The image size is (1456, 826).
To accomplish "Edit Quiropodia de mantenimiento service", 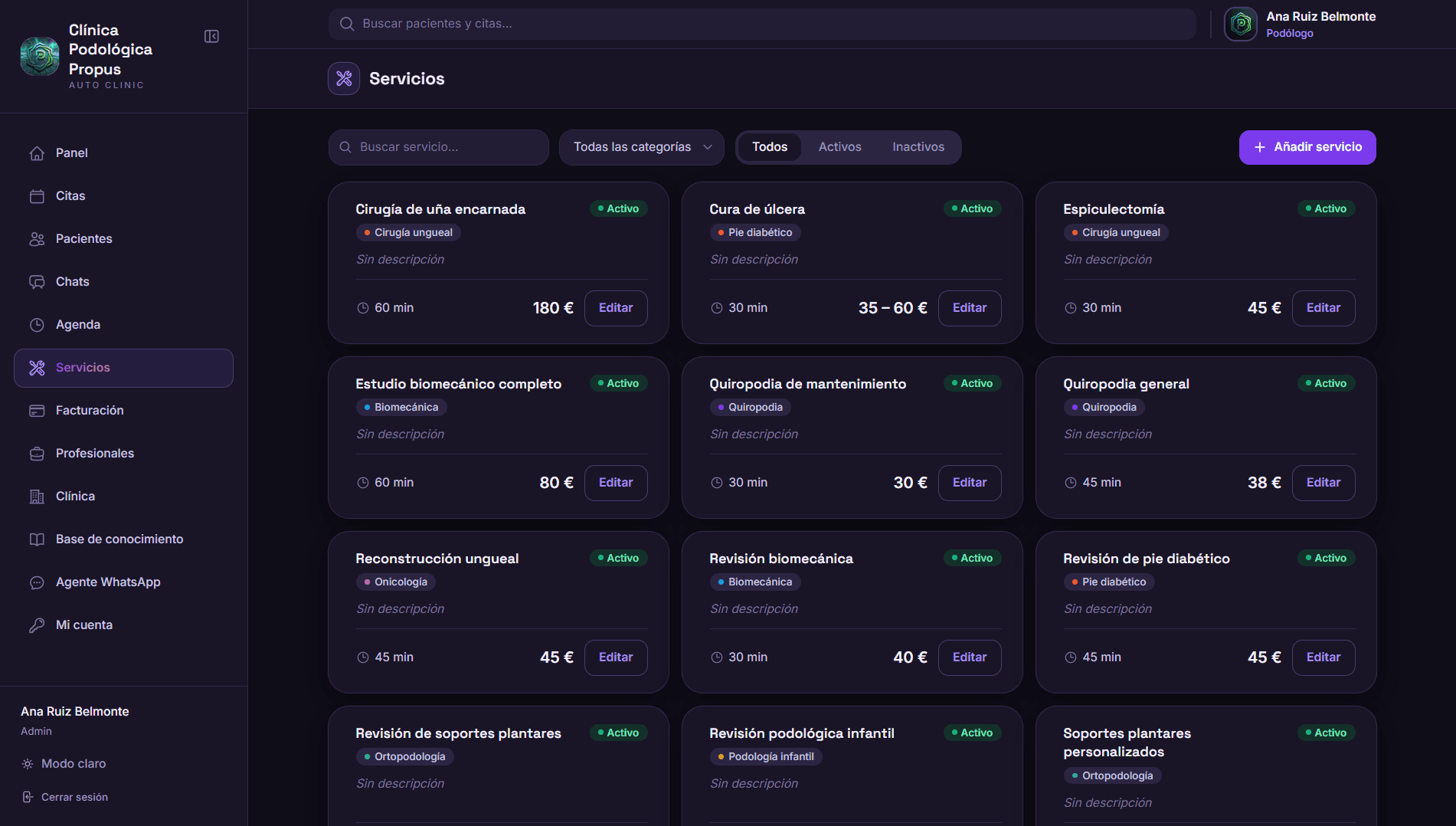I will pyautogui.click(x=970, y=483).
